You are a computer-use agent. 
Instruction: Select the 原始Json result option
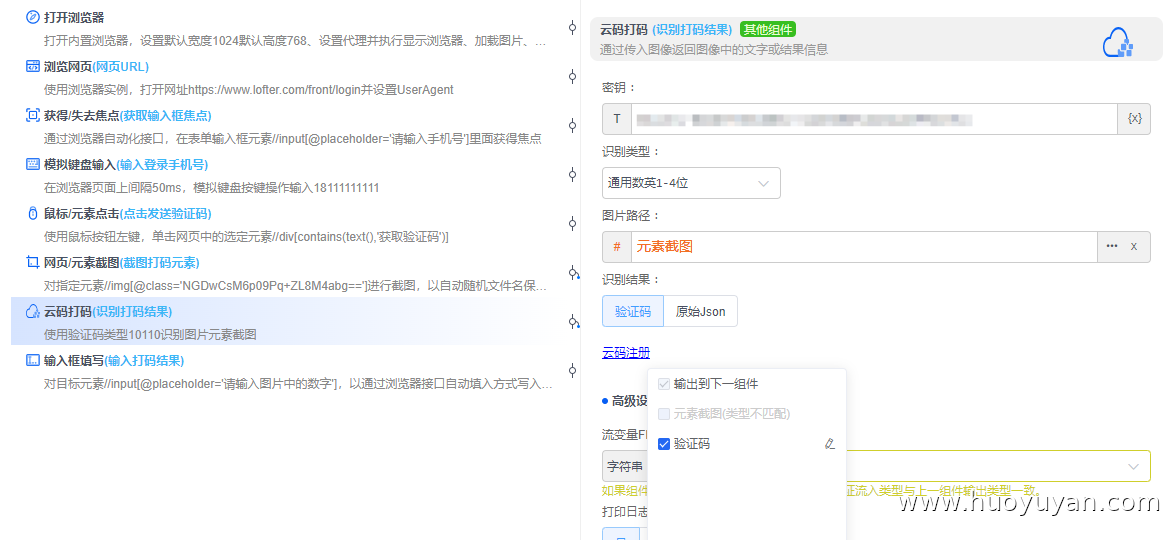pos(700,312)
